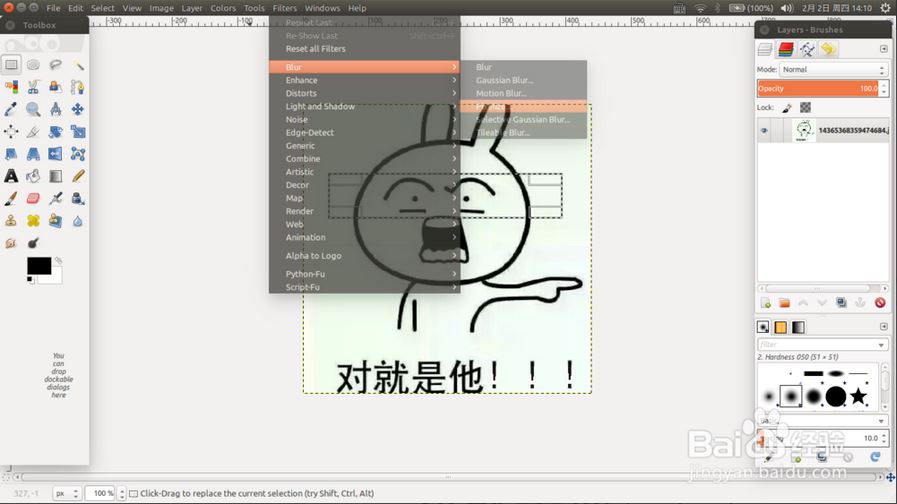Pick the star brush thumbnail
The image size is (897, 504).
tap(858, 396)
